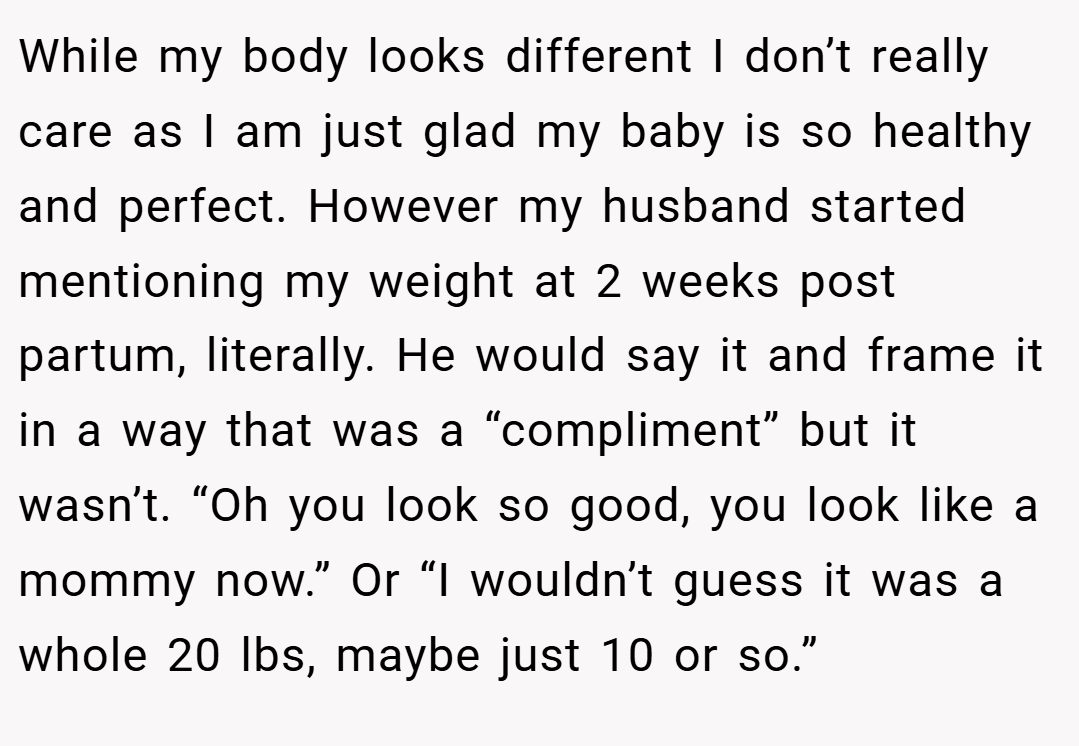Image resolution: width=1079 pixels, height=746 pixels.
Task: Click the word "While" at the paragraph start
Action: pyautogui.click(x=78, y=55)
